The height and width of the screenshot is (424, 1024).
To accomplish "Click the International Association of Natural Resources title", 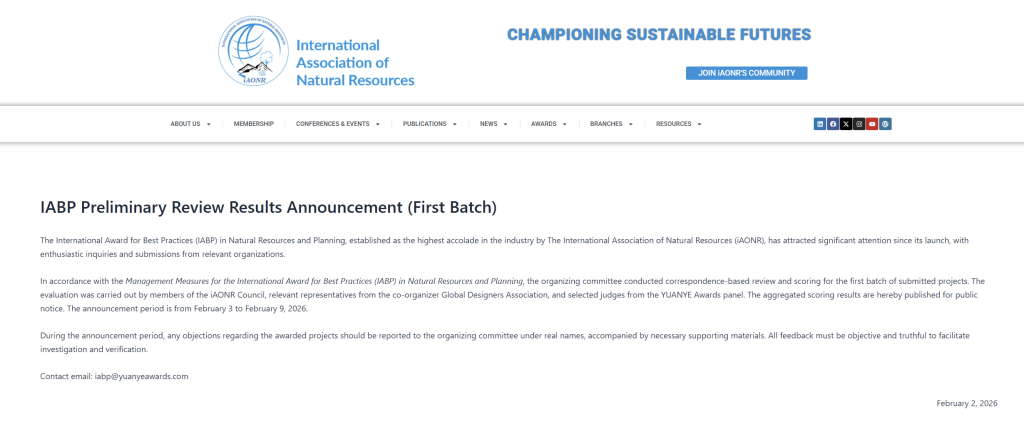I will [355, 62].
